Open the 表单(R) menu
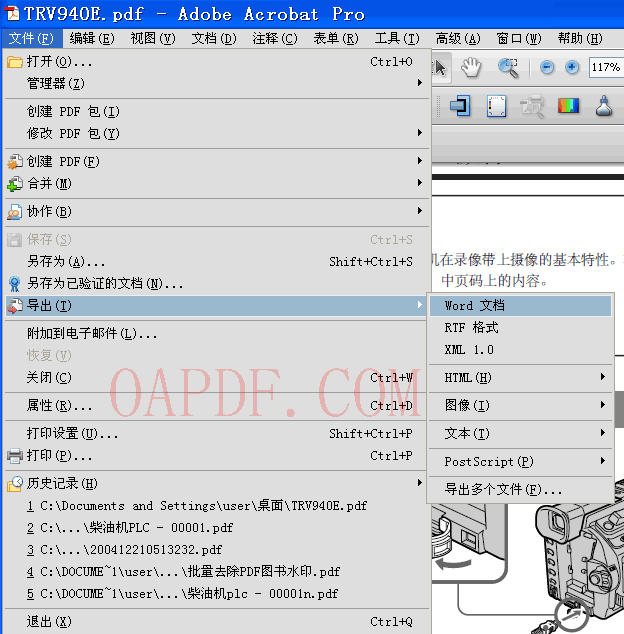 336,38
